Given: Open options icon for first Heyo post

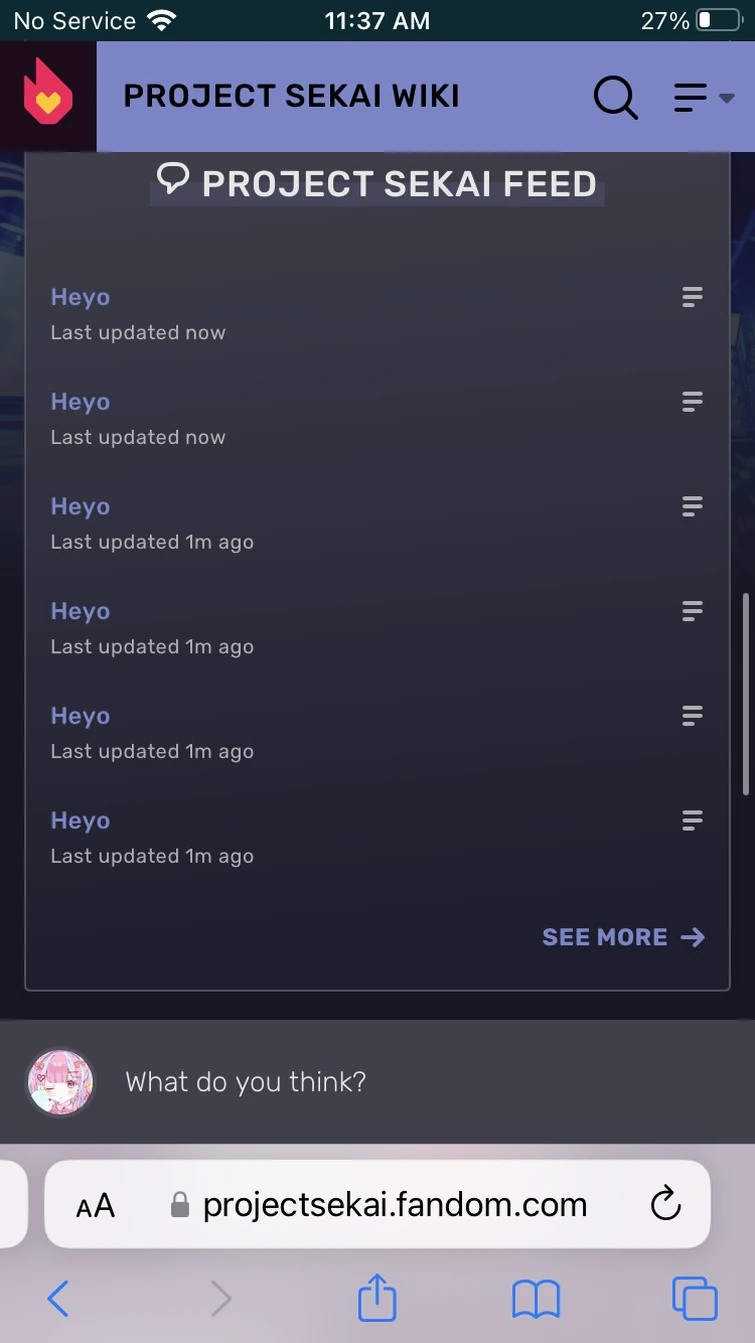Looking at the screenshot, I should point(692,297).
